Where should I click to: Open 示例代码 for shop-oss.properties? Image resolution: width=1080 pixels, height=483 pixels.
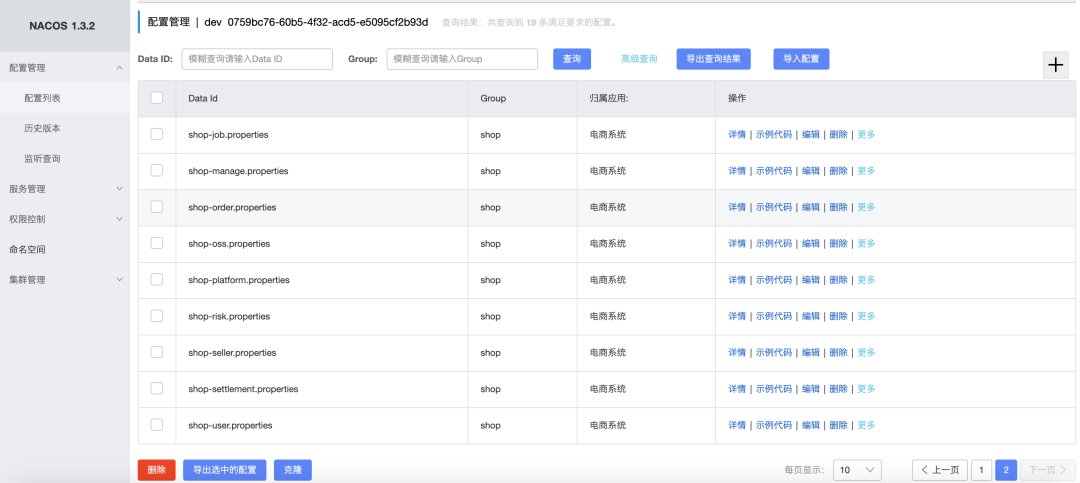click(x=773, y=243)
